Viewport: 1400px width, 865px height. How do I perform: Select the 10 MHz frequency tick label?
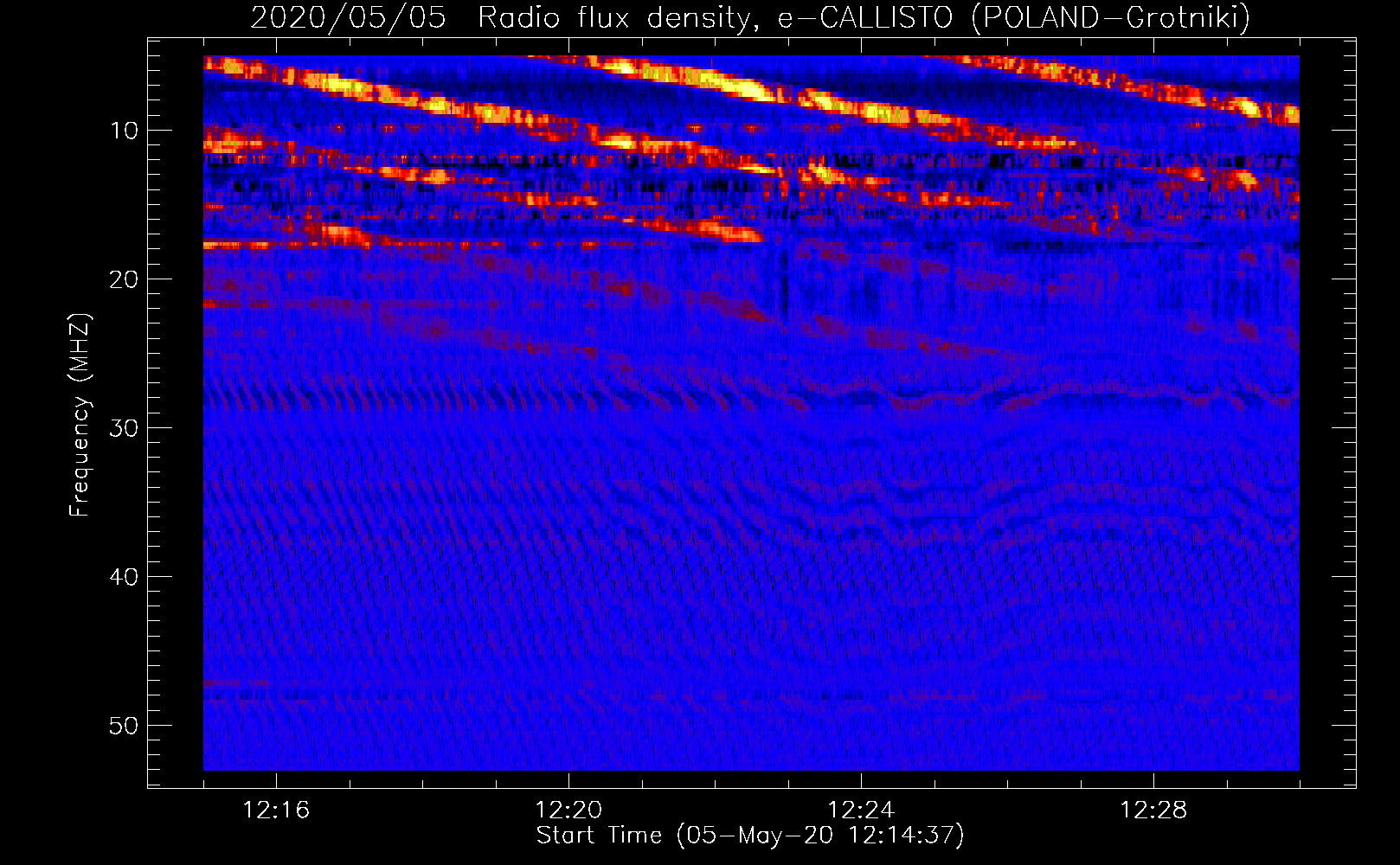pos(124,131)
